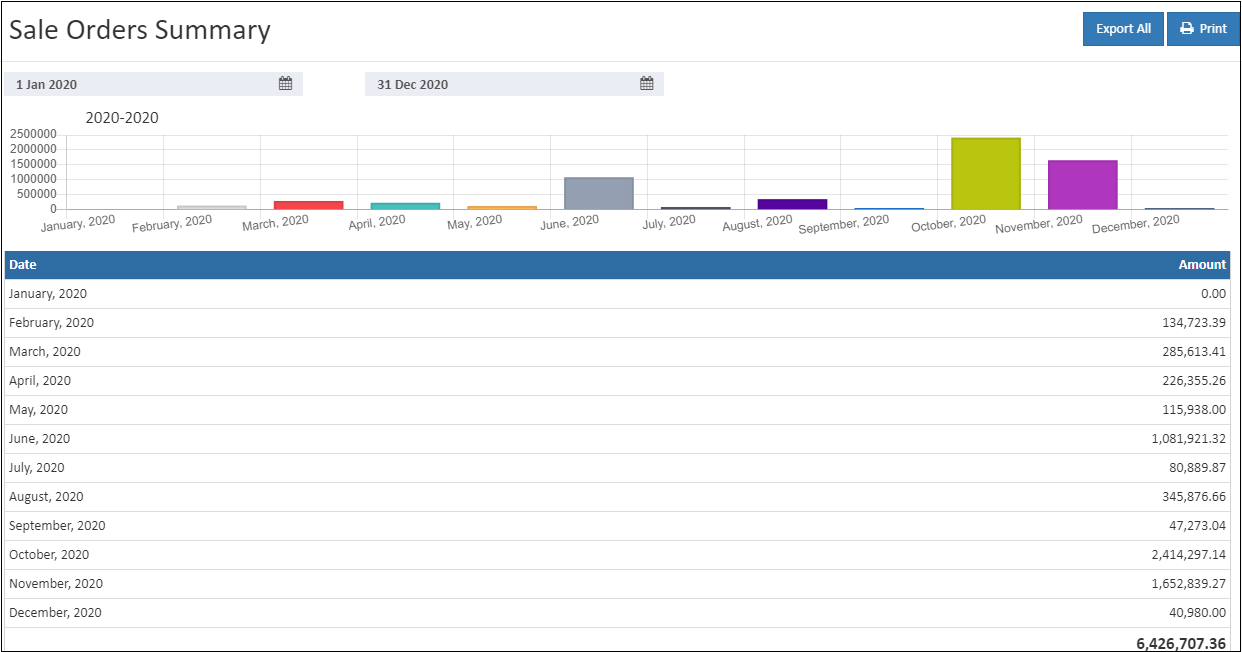Select the January, 2020 table row
1242x652 pixels.
(x=617, y=294)
